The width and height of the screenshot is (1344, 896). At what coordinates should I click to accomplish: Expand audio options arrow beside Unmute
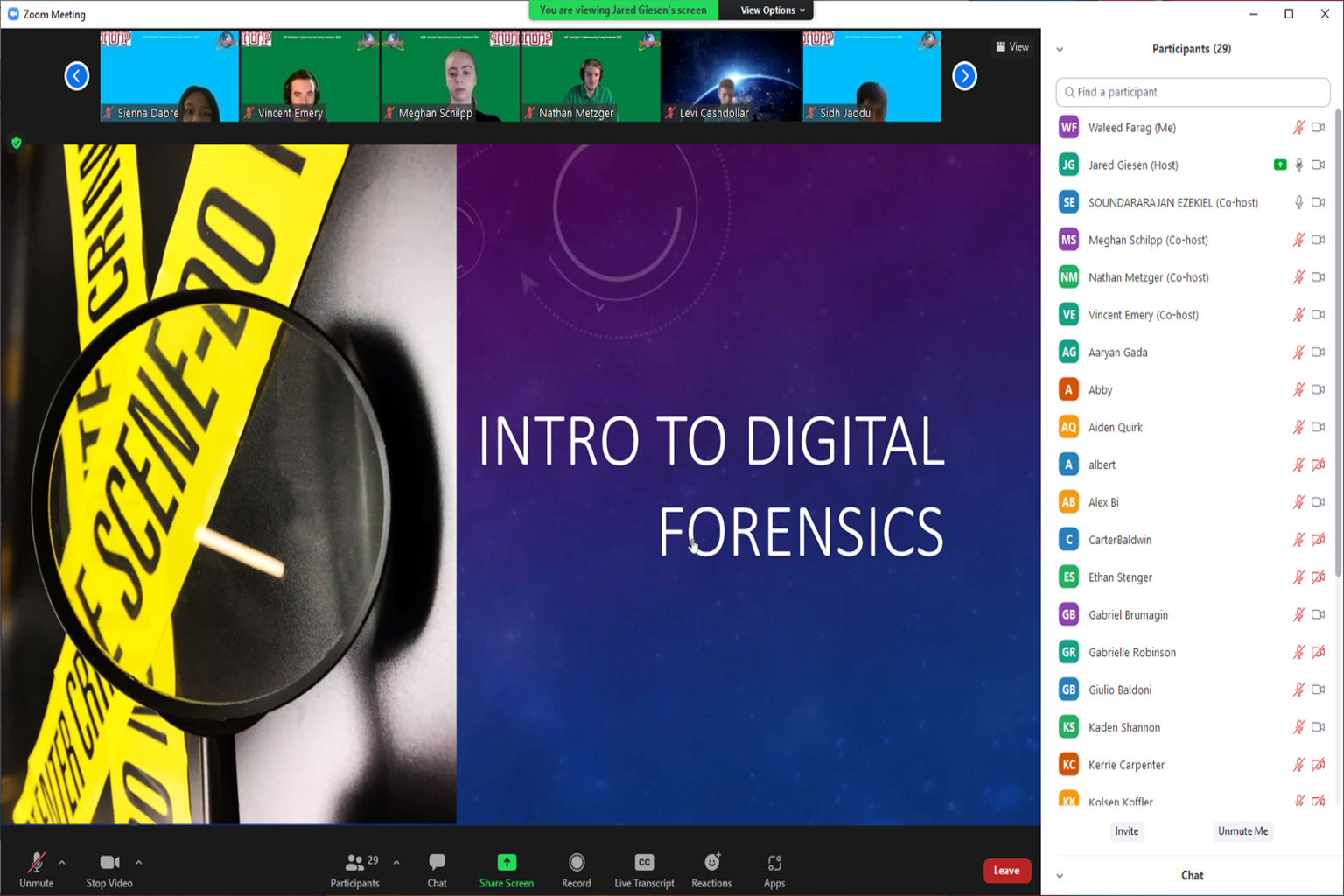[x=62, y=863]
